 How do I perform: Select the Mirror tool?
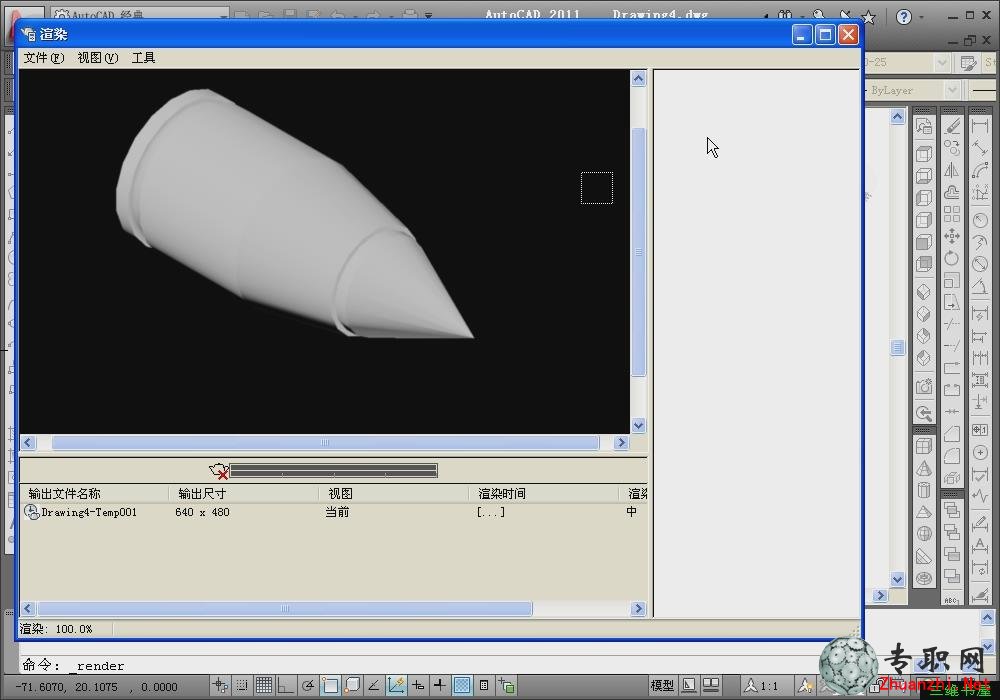point(952,170)
